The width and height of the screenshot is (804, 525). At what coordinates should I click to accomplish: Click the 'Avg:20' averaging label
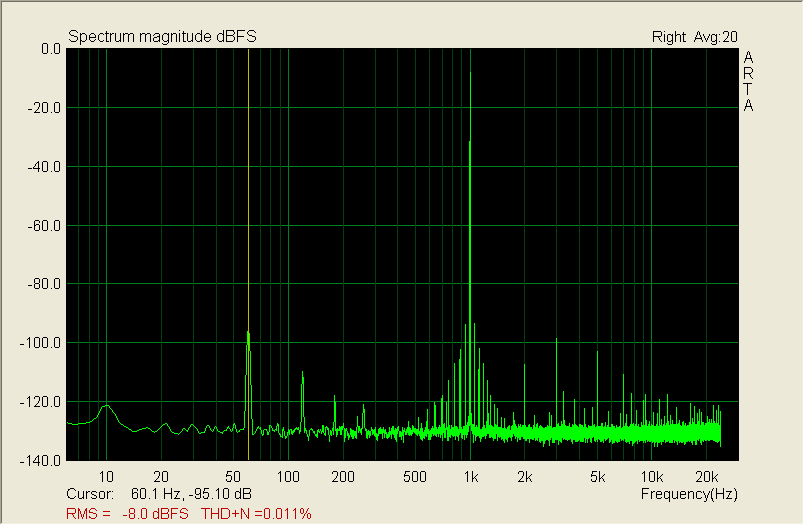pos(716,37)
